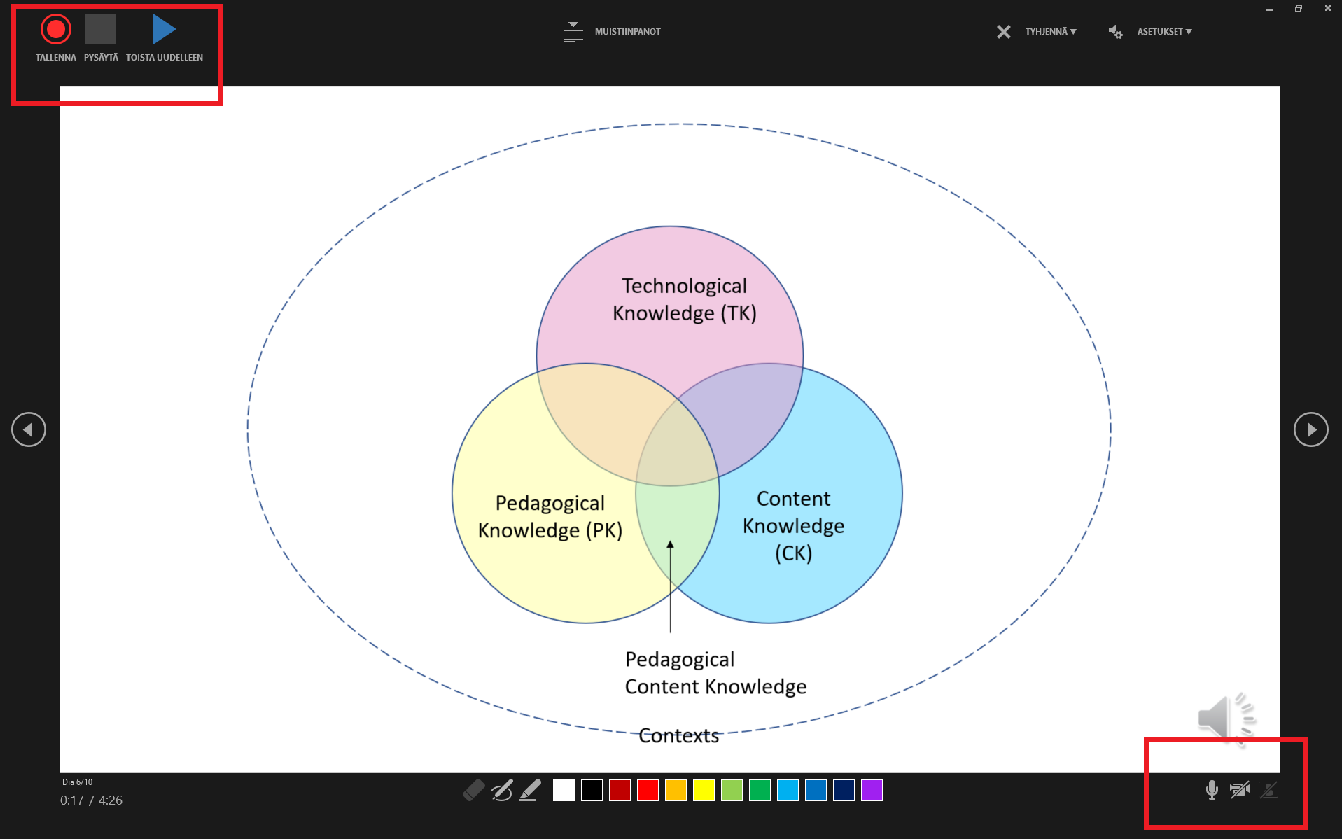This screenshot has height=840, width=1344.
Task: Select the pen drawing tool
Action: coord(502,790)
